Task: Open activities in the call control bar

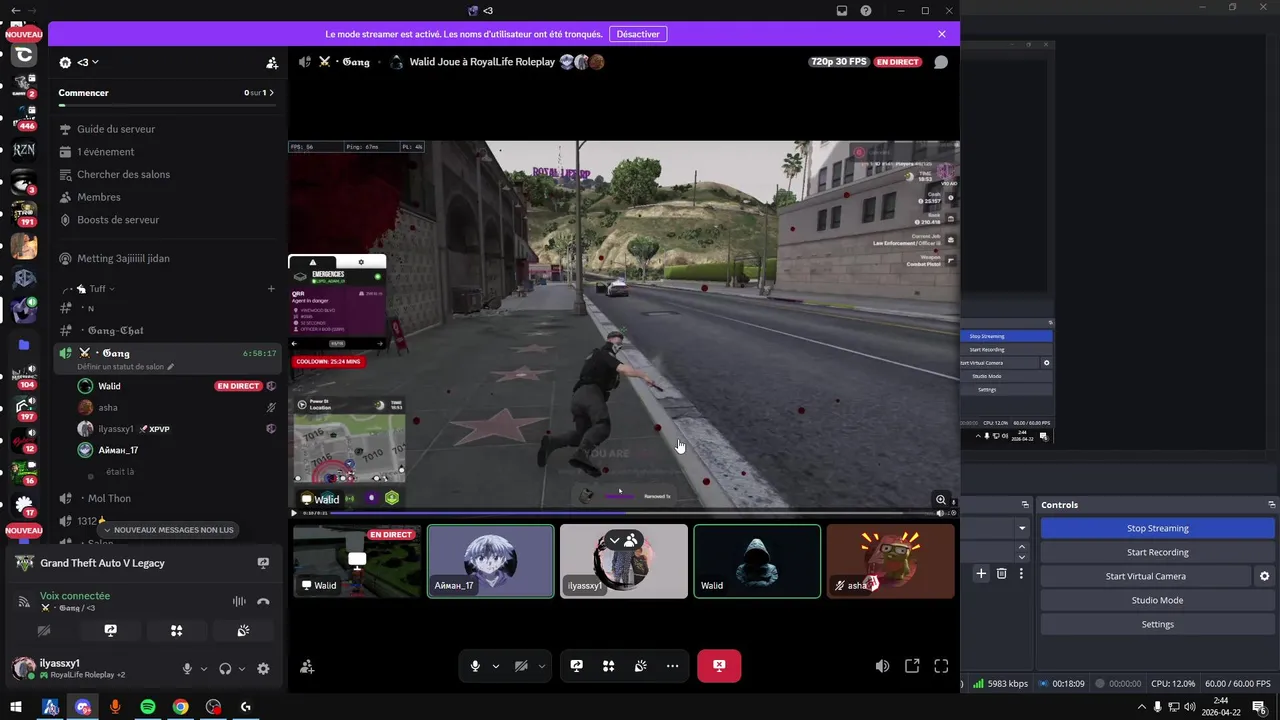Action: pos(608,666)
